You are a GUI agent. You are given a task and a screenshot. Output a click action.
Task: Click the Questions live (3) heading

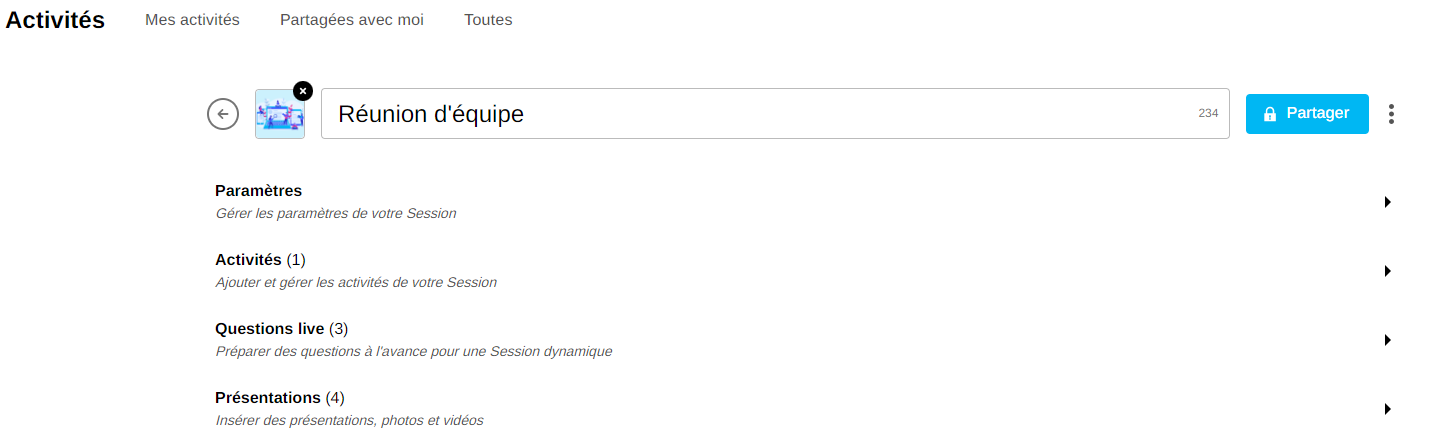pyautogui.click(x=281, y=329)
